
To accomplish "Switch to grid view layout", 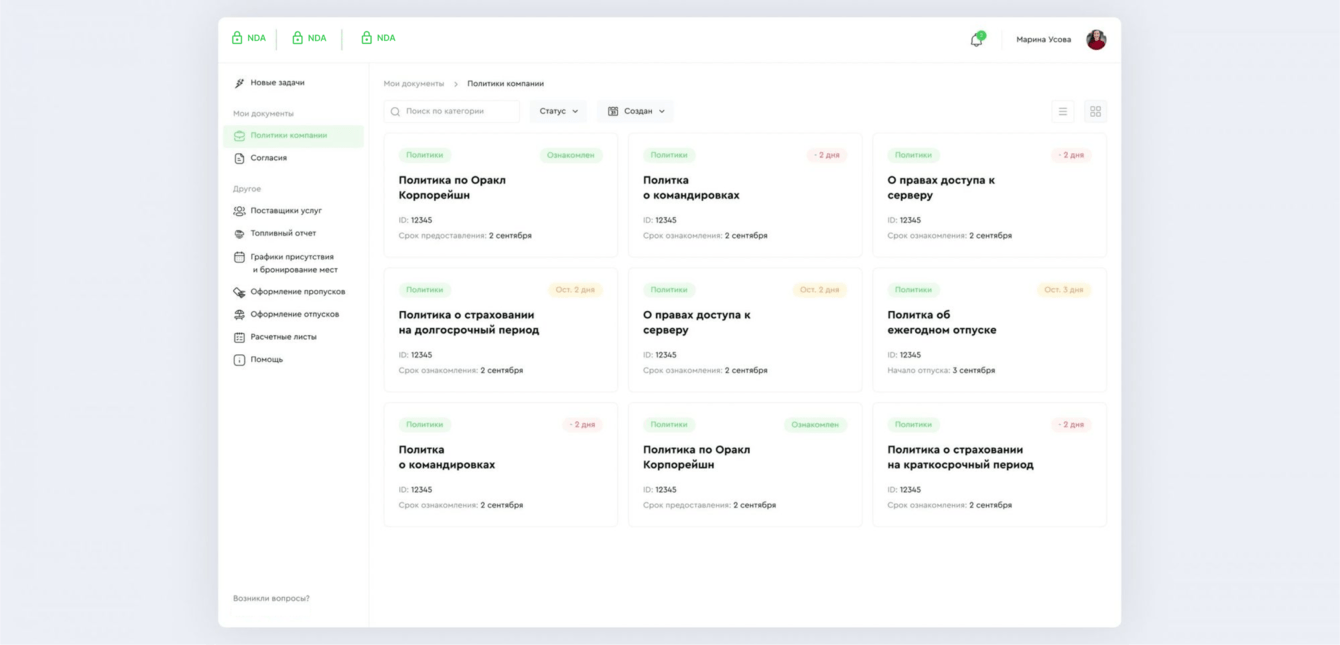I will pyautogui.click(x=1095, y=112).
